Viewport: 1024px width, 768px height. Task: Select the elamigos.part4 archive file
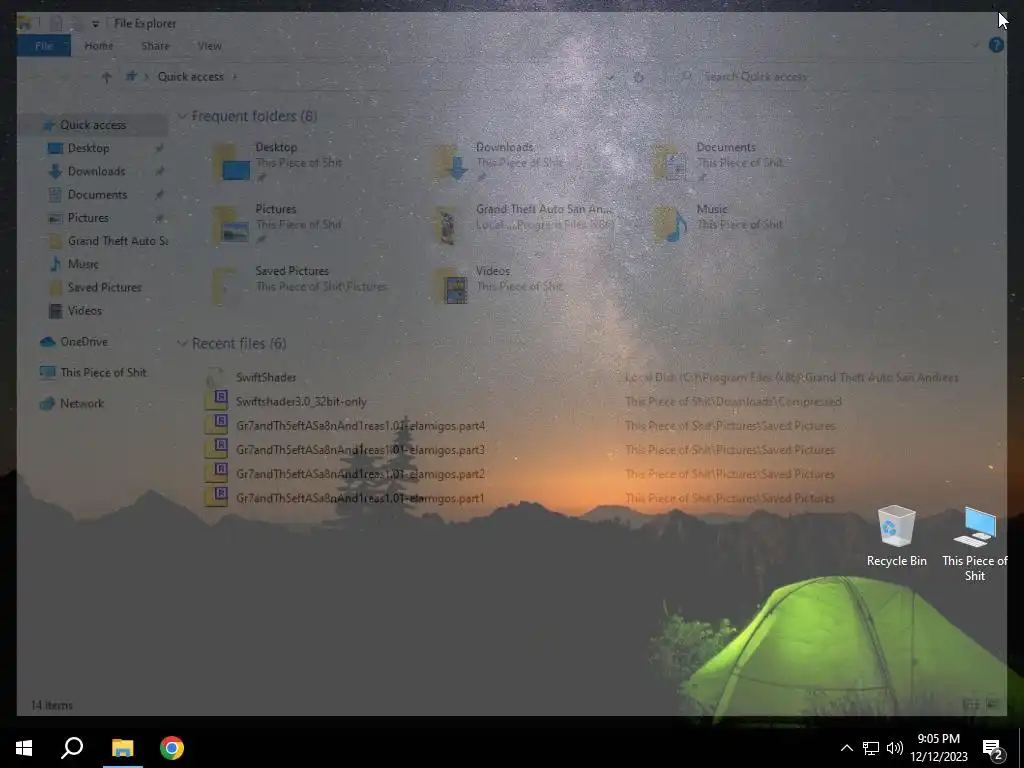(360, 426)
